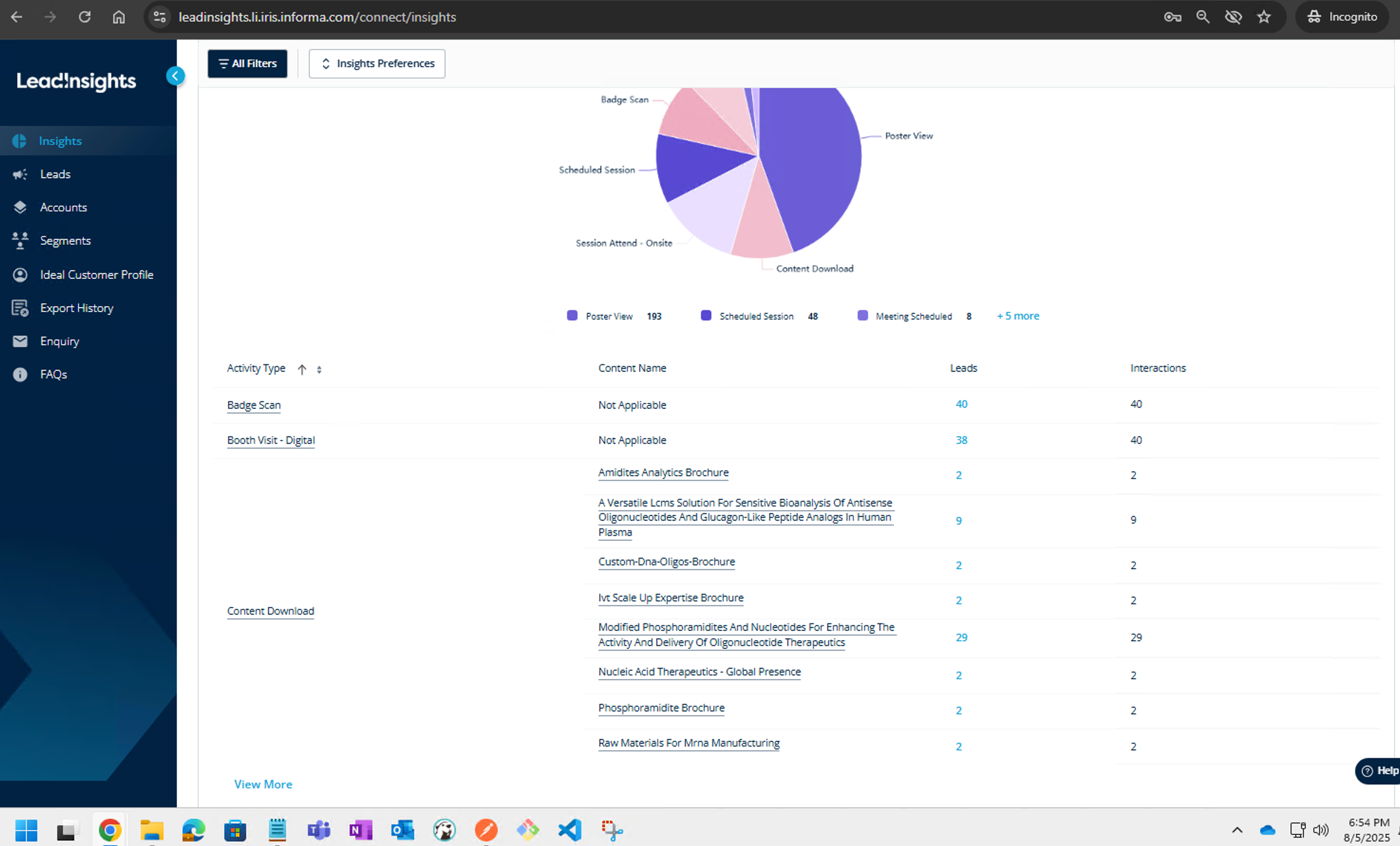
Task: Click the browser home icon
Action: (x=119, y=17)
